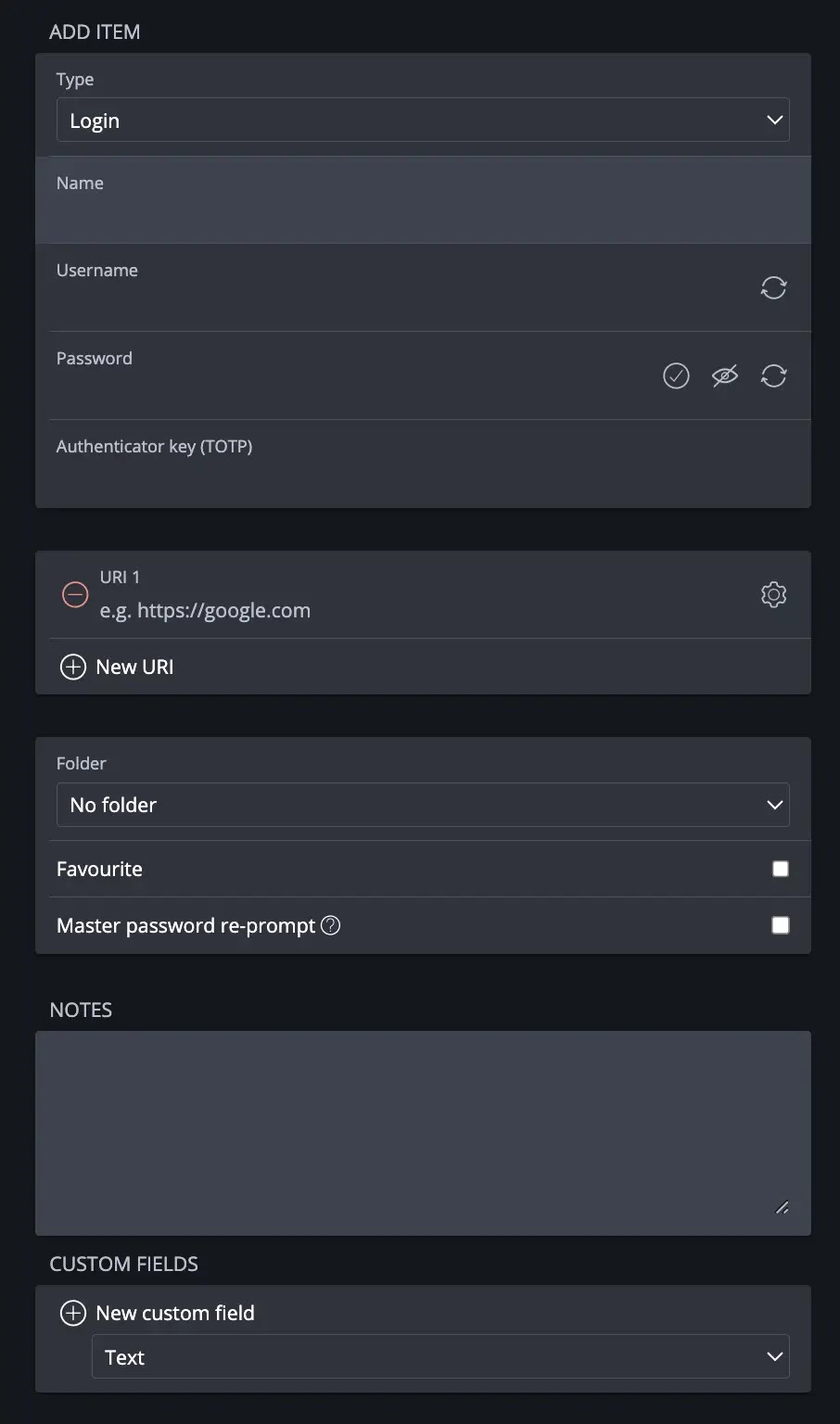840x1424 pixels.
Task: Check if password has been exposed
Action: [x=676, y=375]
